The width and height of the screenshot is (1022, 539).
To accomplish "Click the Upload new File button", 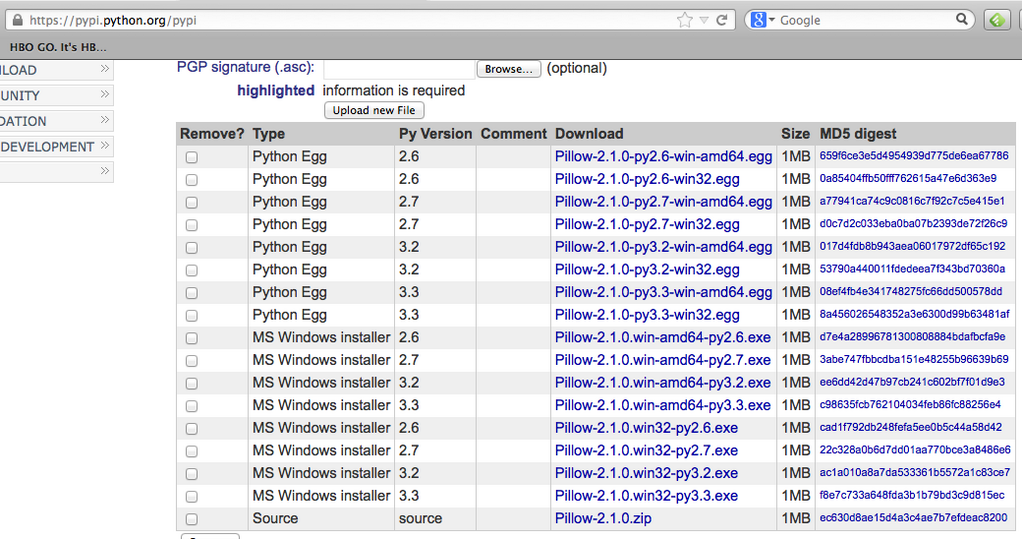I will [x=374, y=110].
